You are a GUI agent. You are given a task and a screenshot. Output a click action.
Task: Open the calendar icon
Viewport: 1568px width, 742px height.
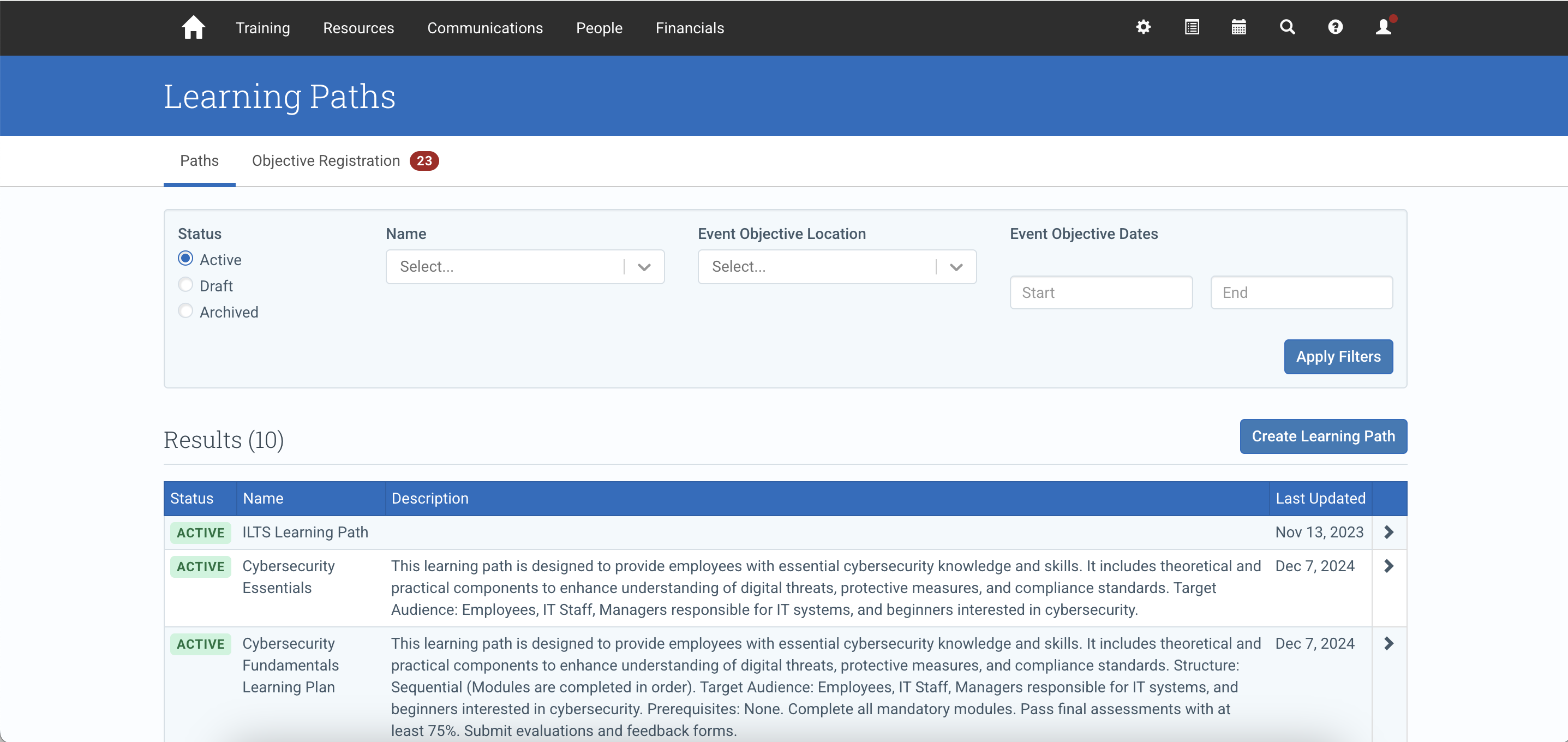click(1238, 27)
